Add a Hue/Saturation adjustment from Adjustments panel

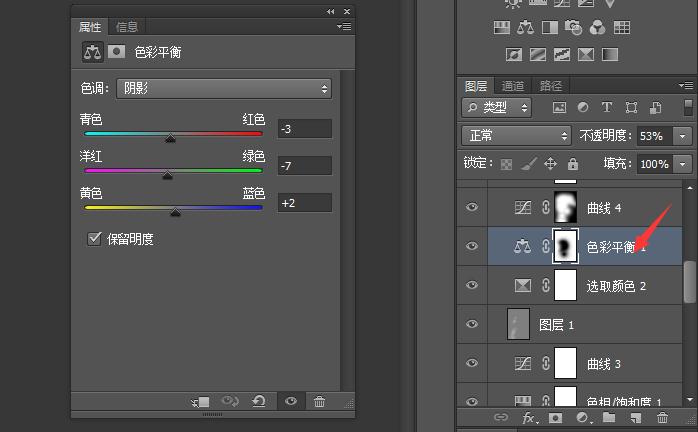502,28
